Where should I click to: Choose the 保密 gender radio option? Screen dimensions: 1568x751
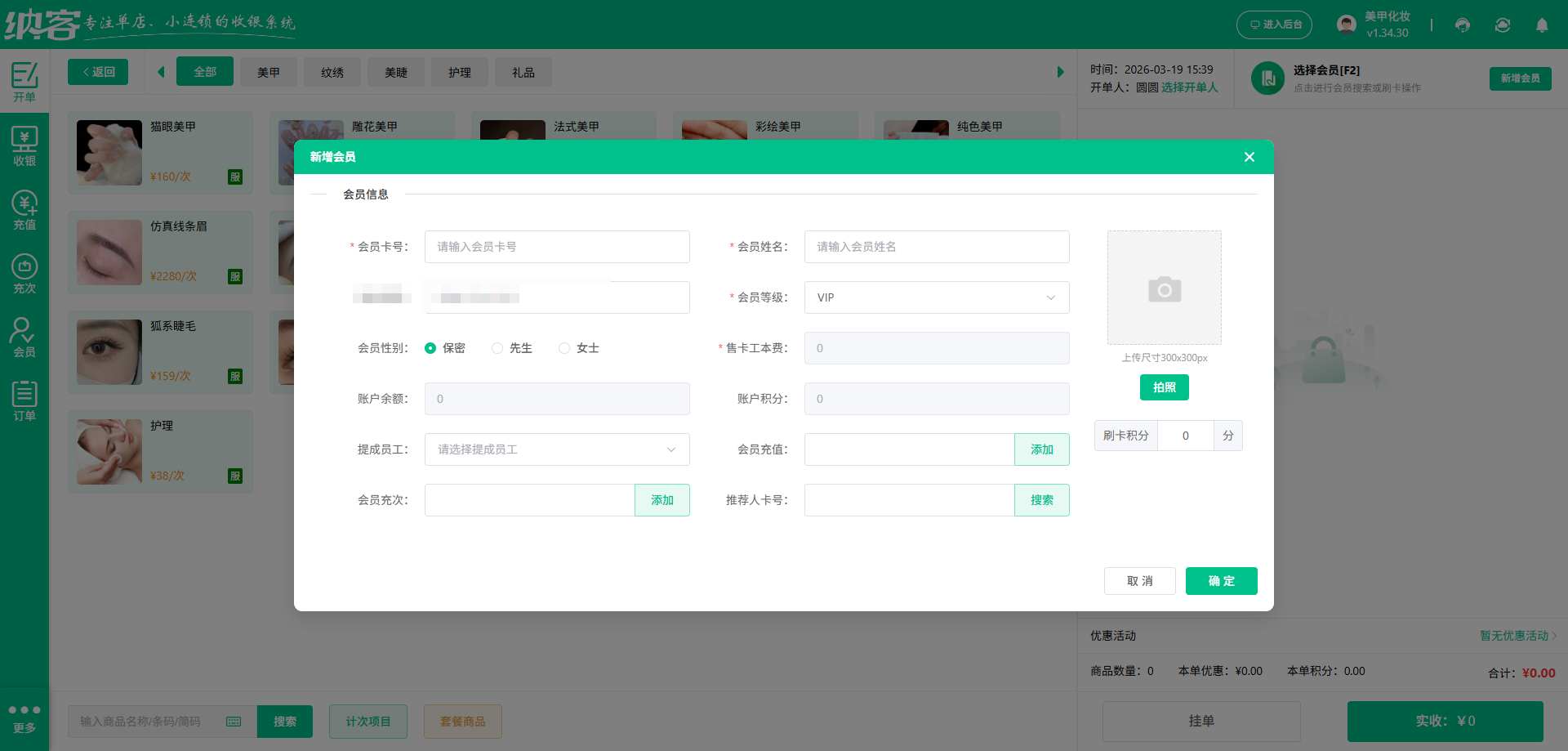click(430, 347)
